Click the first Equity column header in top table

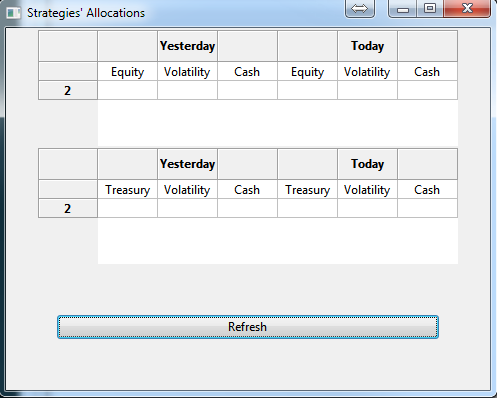tap(127, 71)
